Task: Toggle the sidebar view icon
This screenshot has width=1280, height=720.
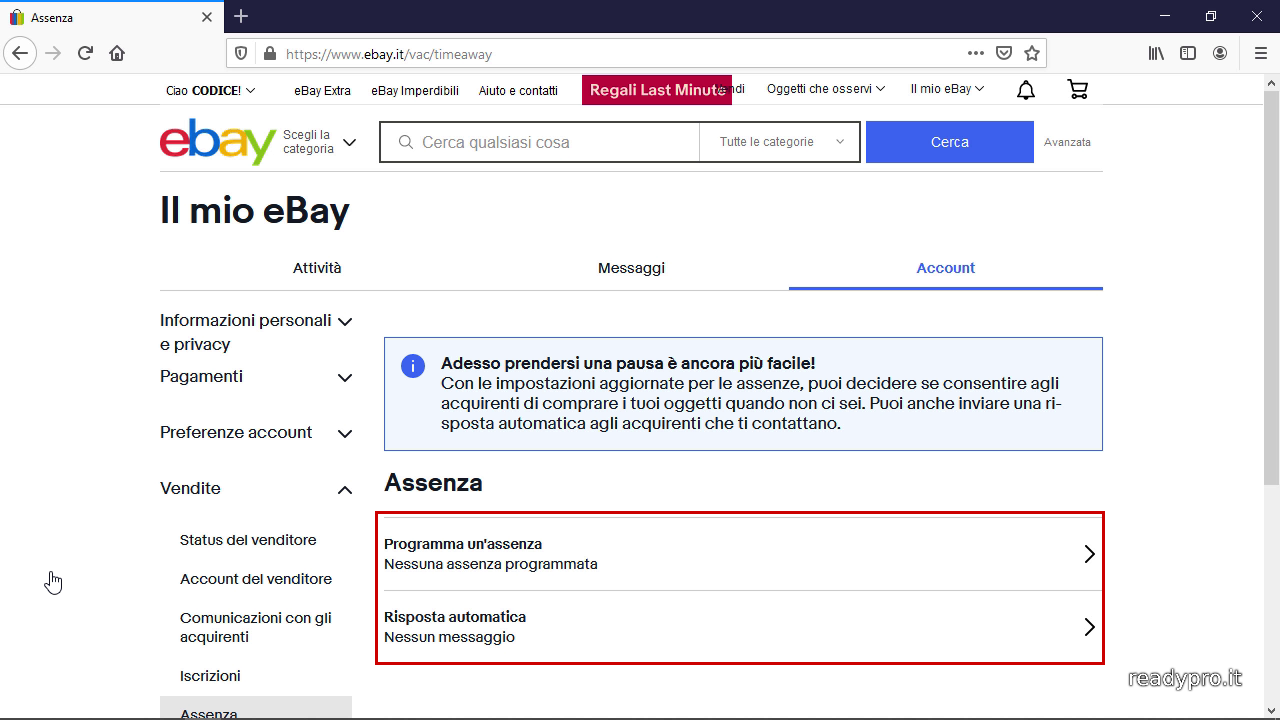Action: pos(1188,53)
